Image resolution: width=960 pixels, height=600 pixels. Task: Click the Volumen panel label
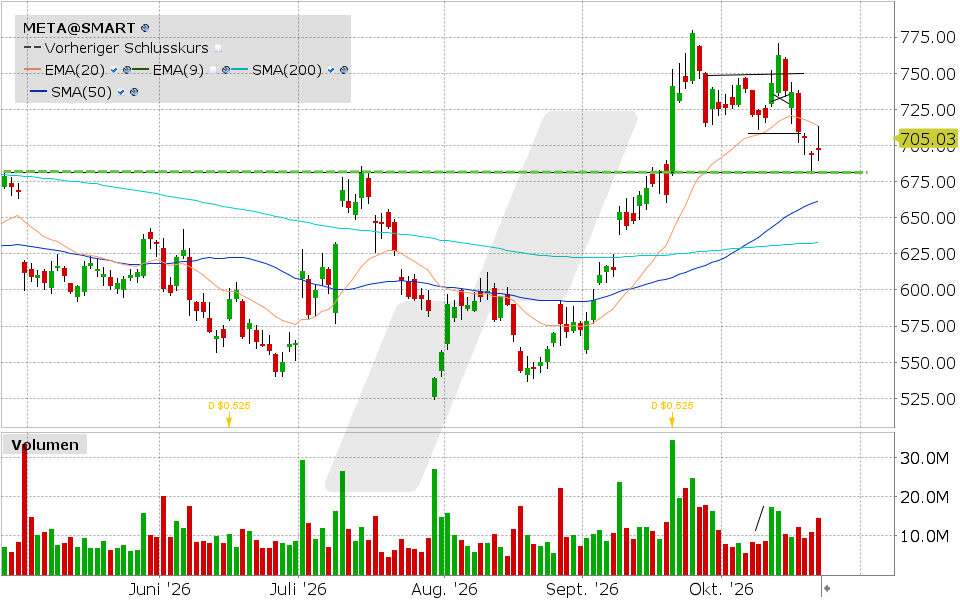[45, 444]
